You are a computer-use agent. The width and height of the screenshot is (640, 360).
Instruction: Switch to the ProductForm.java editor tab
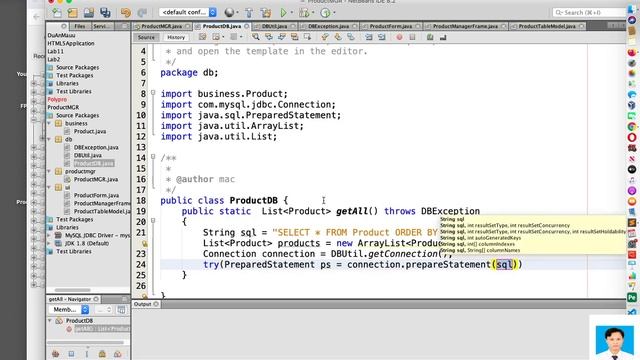[x=391, y=26]
